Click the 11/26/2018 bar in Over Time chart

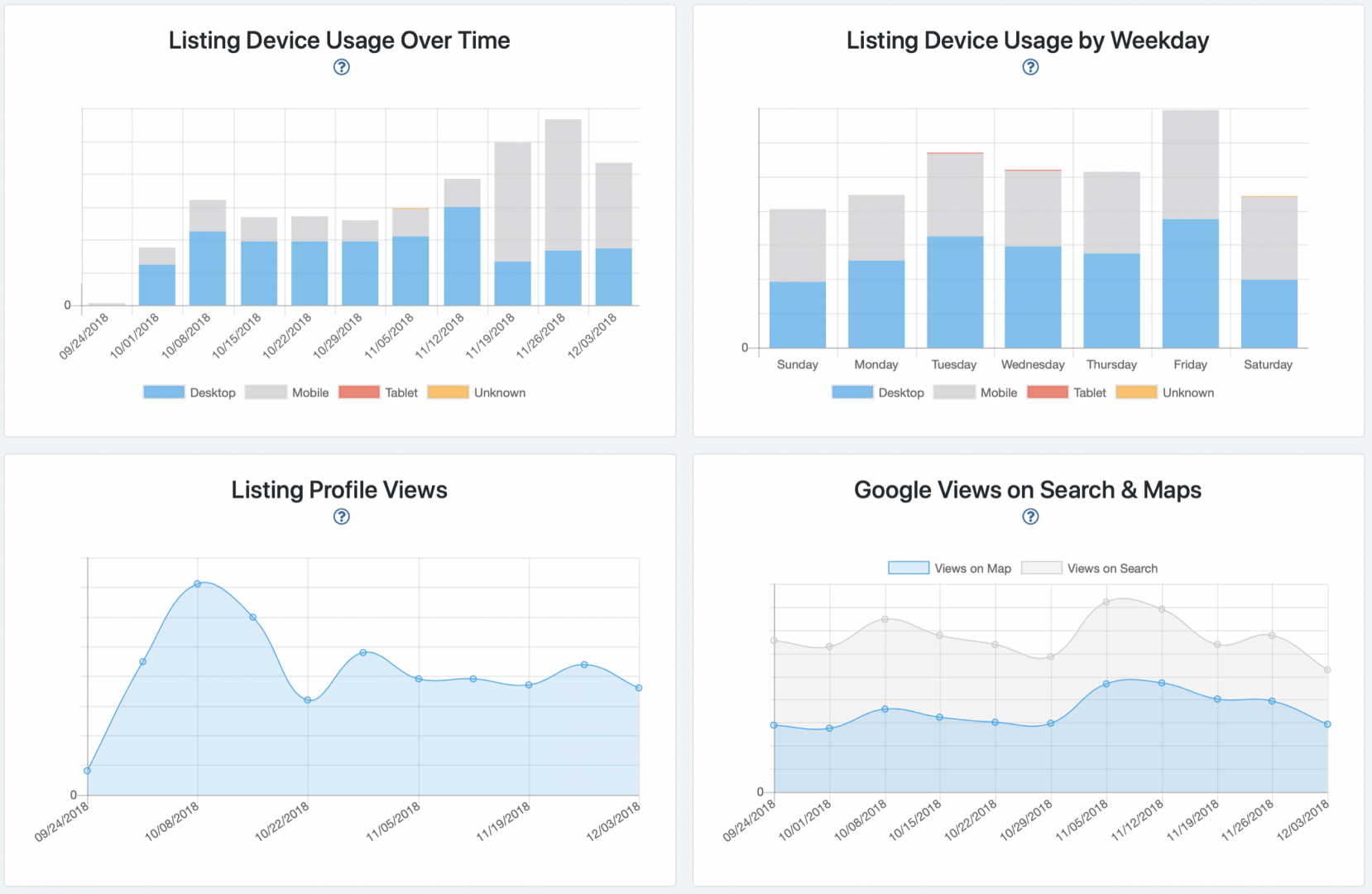[563, 213]
